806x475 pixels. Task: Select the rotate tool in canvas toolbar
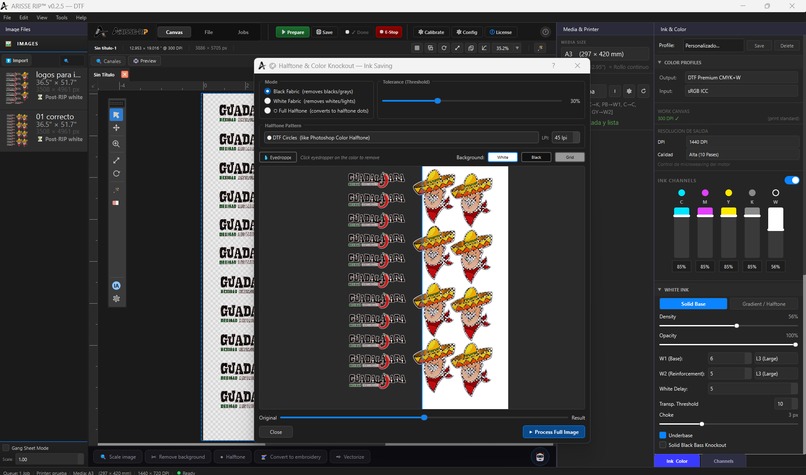pyautogui.click(x=116, y=174)
